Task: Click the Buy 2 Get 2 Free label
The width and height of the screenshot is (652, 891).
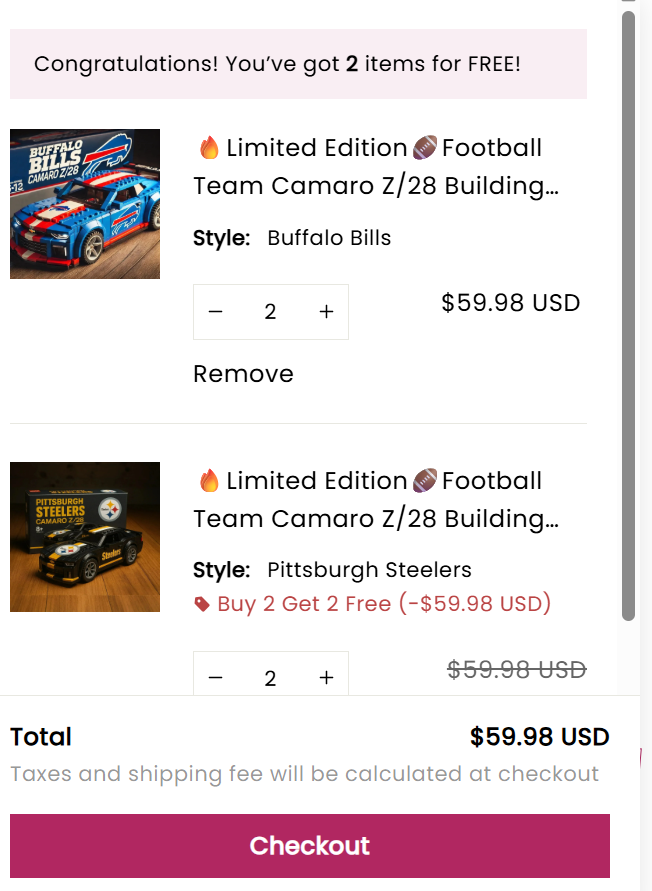Action: [x=384, y=604]
